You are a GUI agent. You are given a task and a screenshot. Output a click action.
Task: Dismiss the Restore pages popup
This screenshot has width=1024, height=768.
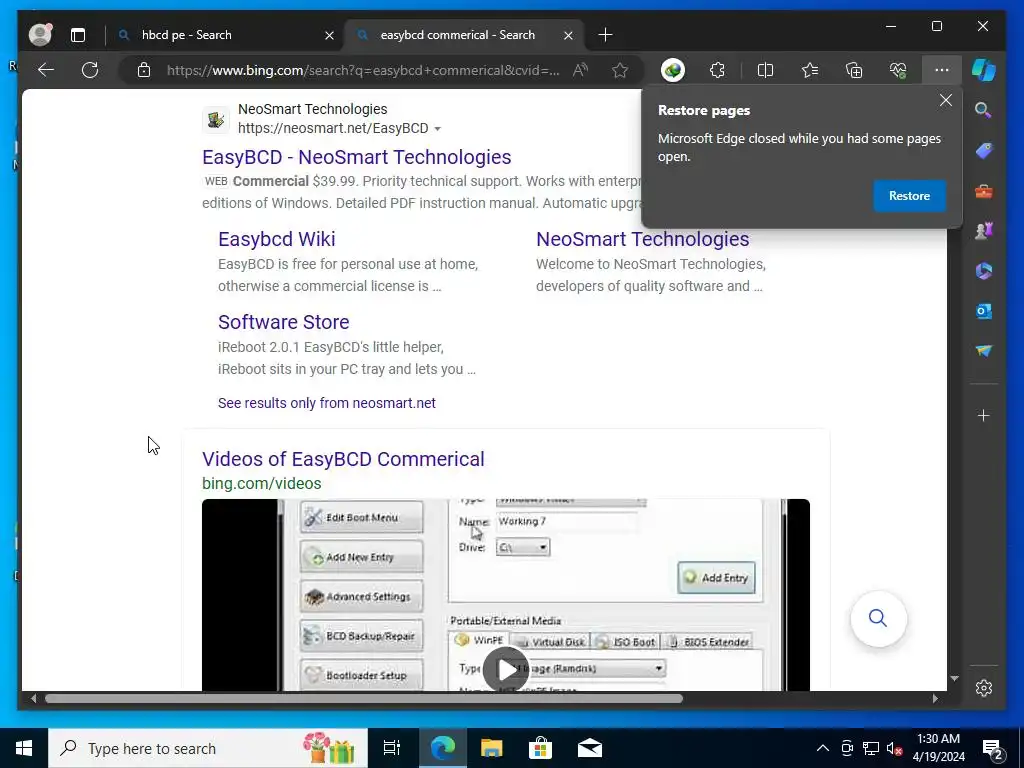click(946, 101)
